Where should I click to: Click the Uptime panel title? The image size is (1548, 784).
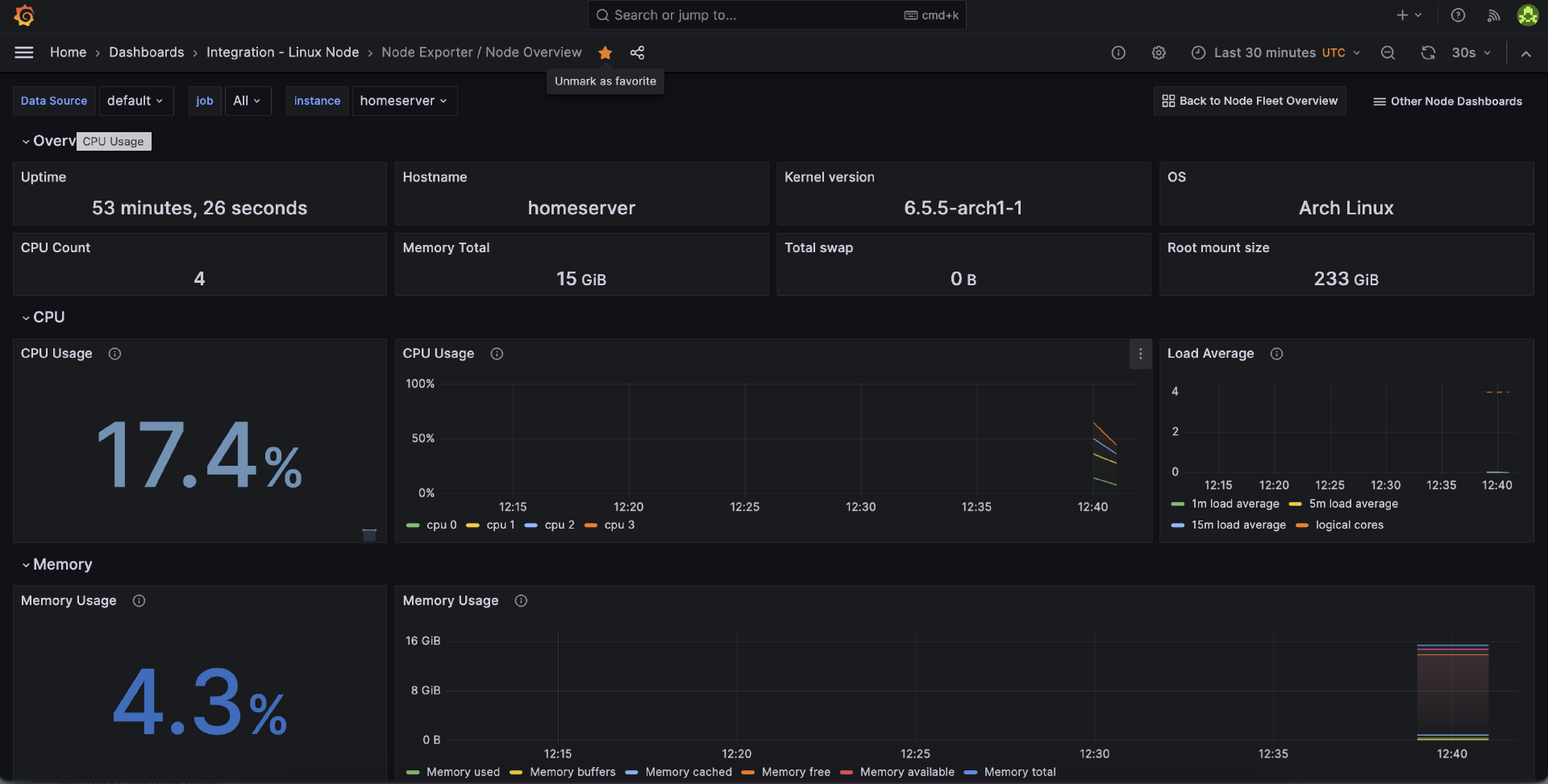click(44, 177)
